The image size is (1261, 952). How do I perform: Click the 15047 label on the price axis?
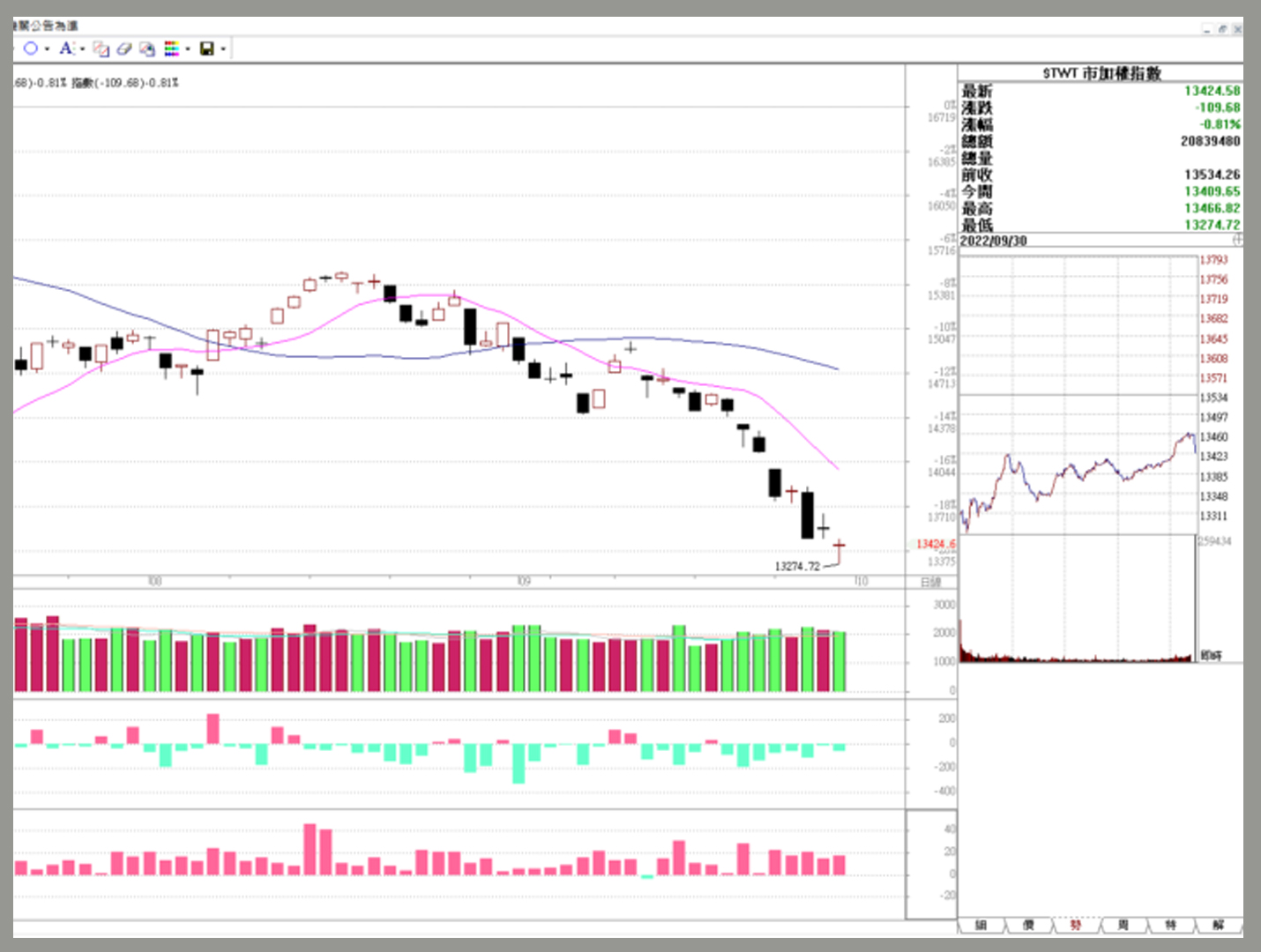tap(941, 339)
